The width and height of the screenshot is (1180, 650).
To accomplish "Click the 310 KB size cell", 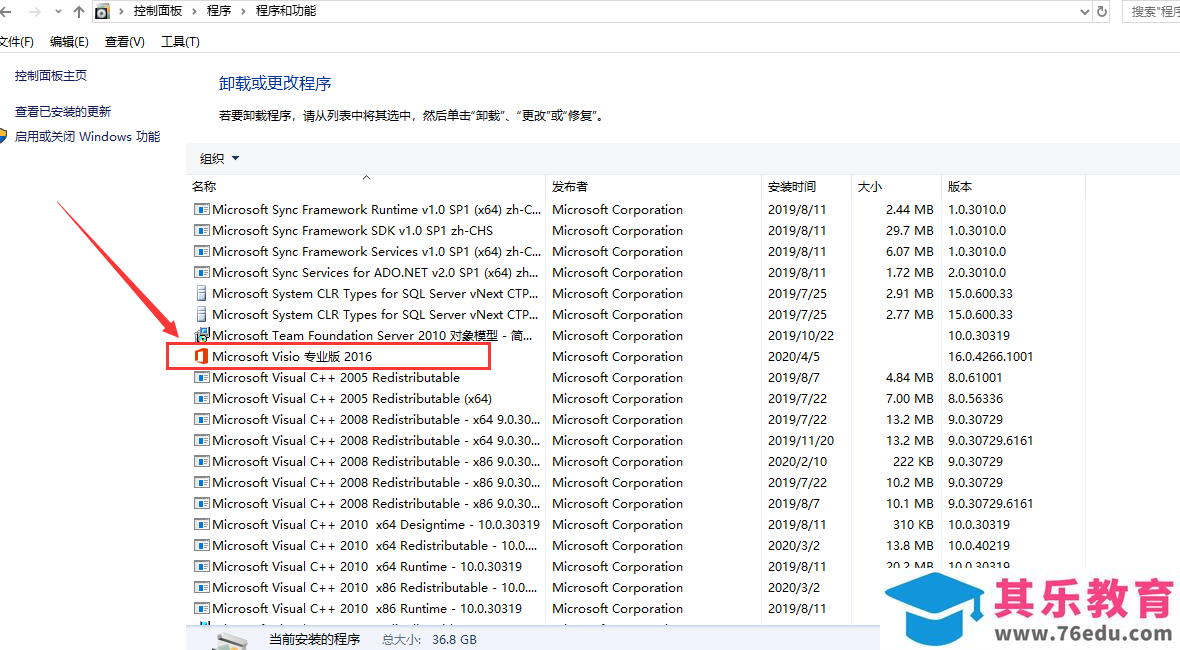I will click(913, 524).
